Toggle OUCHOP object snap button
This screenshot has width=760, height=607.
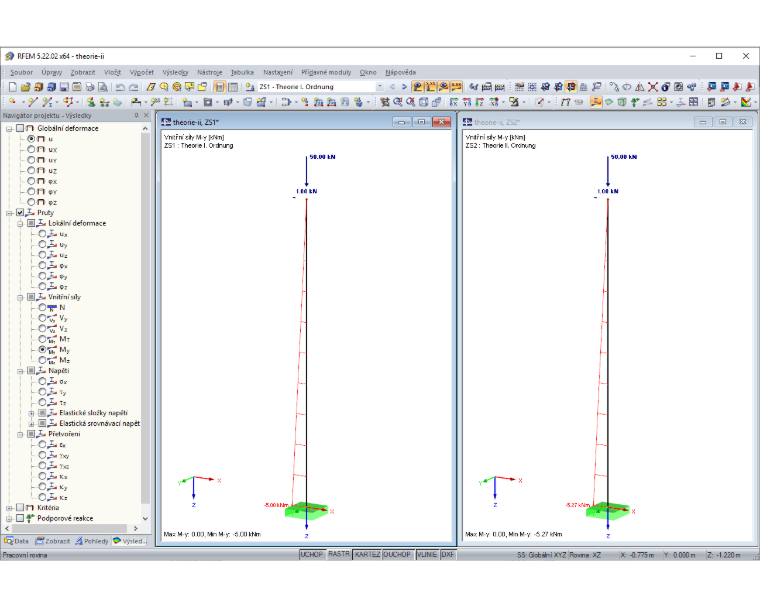point(397,554)
